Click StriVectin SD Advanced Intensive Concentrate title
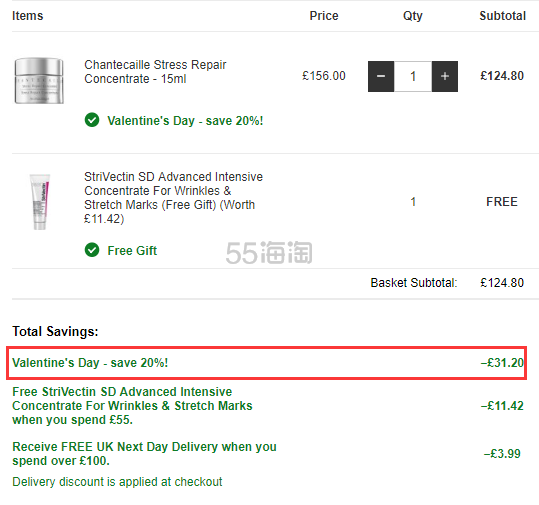The image size is (539, 505). tap(174, 198)
